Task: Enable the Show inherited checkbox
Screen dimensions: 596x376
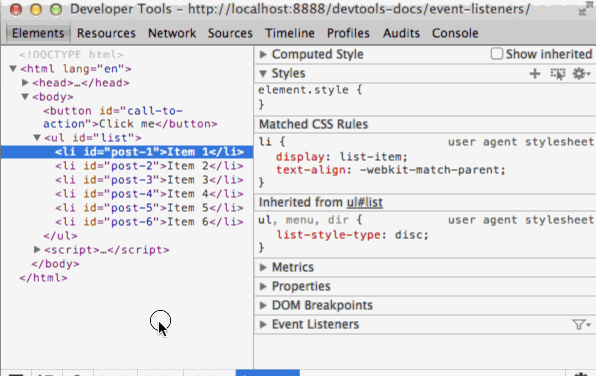Action: tap(496, 54)
